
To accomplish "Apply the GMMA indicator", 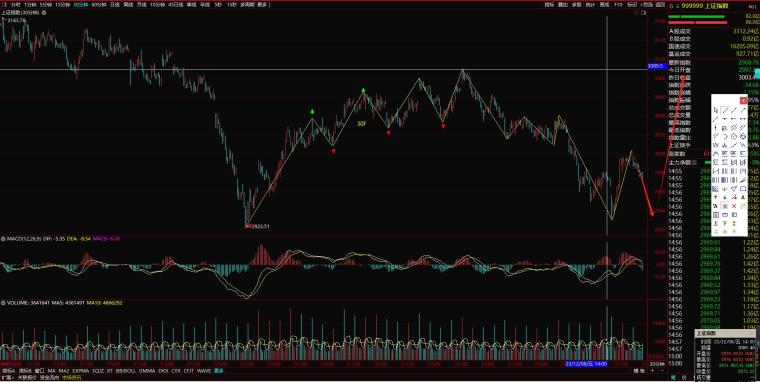I will coord(147,371).
